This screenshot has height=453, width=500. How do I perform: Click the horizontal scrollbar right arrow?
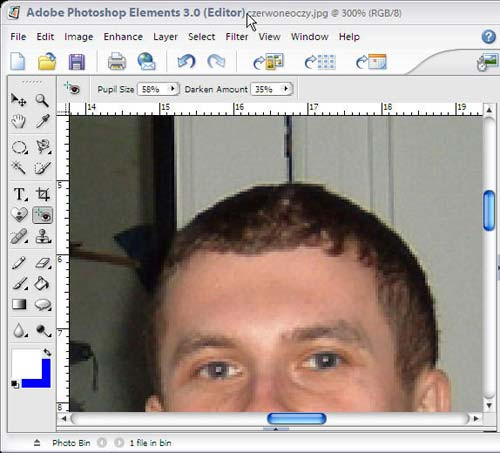point(476,418)
